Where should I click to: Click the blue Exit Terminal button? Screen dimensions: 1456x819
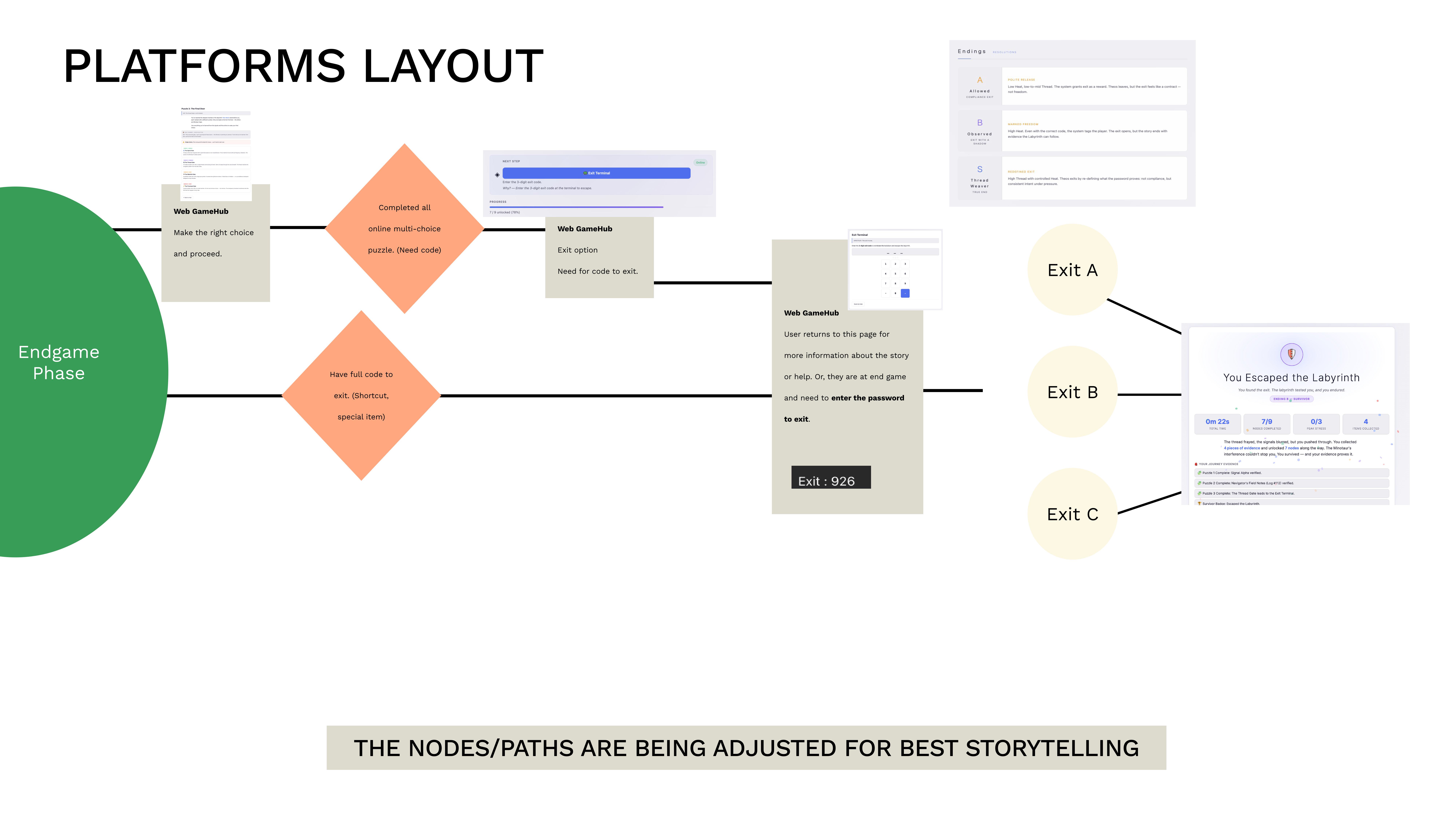[596, 173]
